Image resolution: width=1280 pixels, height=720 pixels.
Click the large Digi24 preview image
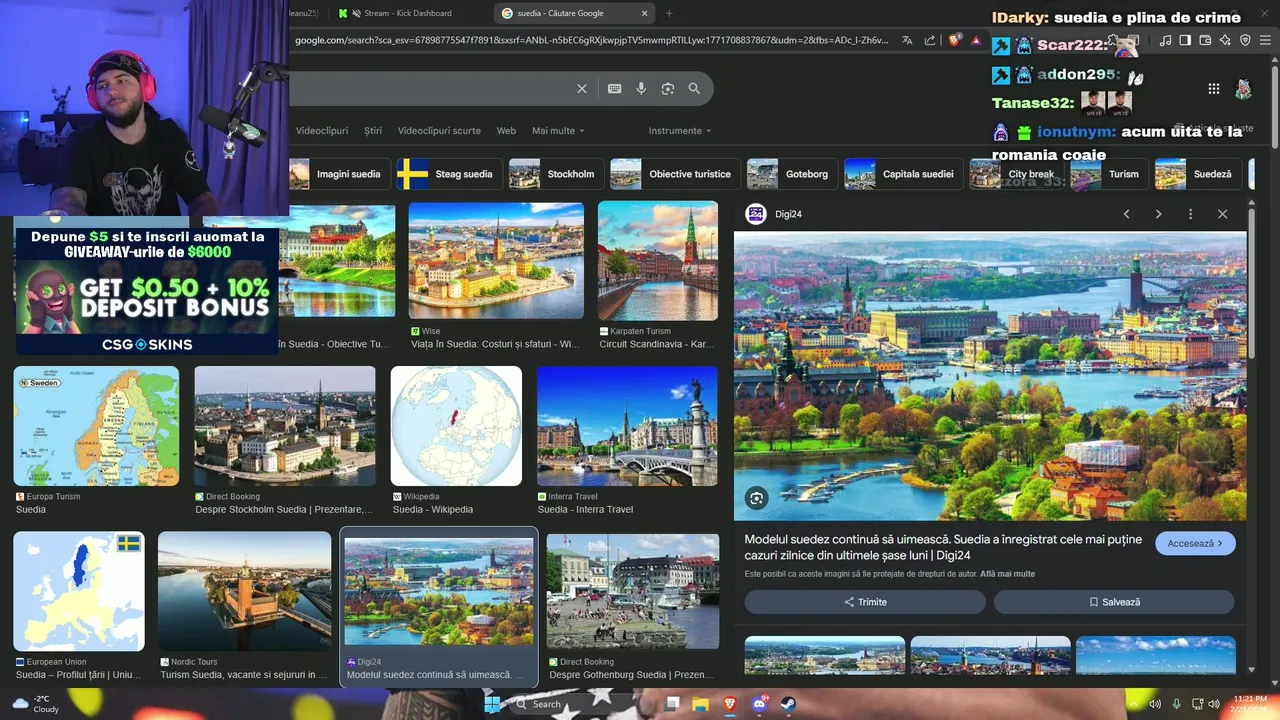(990, 376)
